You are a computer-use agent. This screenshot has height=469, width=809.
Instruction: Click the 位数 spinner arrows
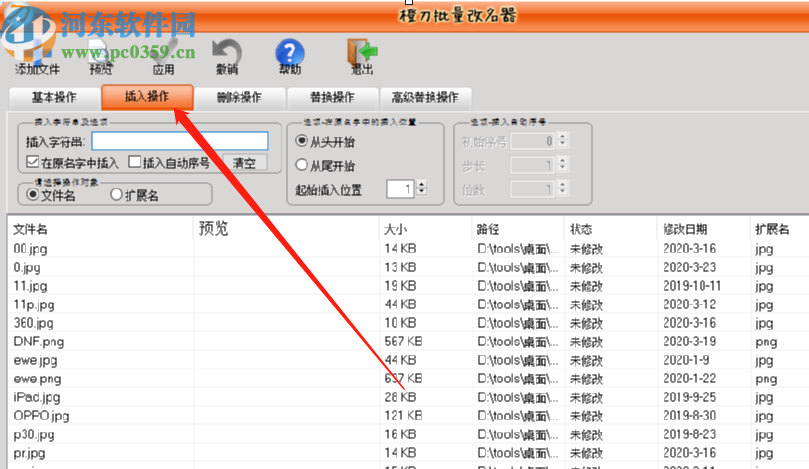tap(562, 189)
